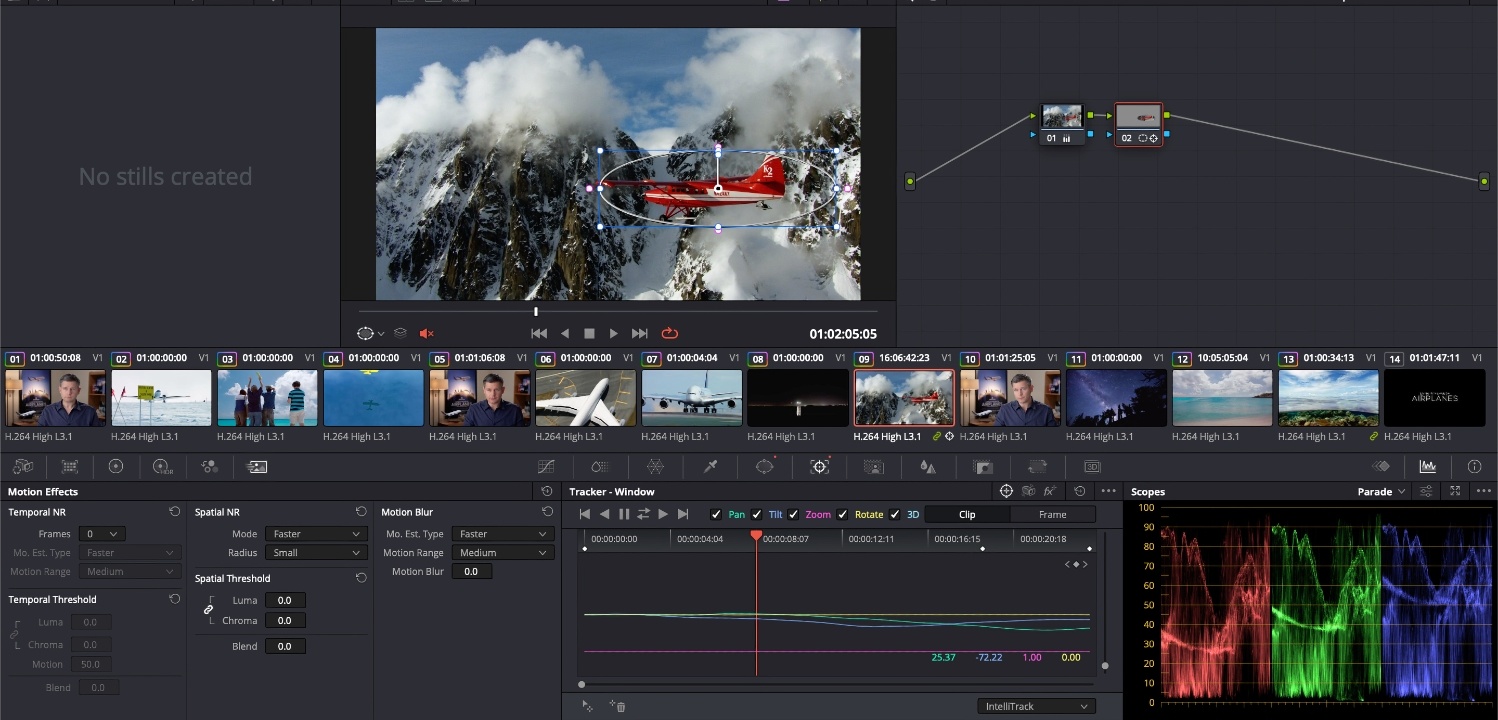Select the Tracker palette icon
The image size is (1498, 720).
pos(820,467)
